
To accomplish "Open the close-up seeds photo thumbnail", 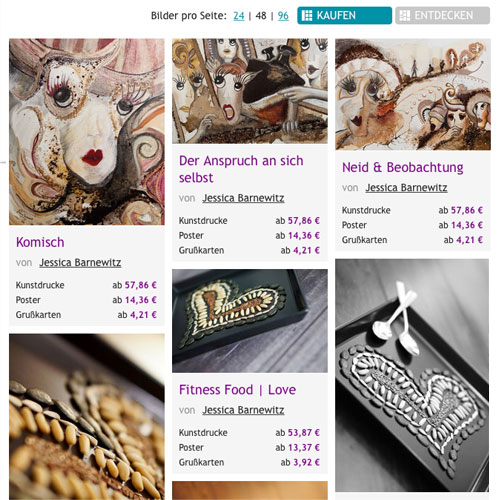I will (87, 417).
